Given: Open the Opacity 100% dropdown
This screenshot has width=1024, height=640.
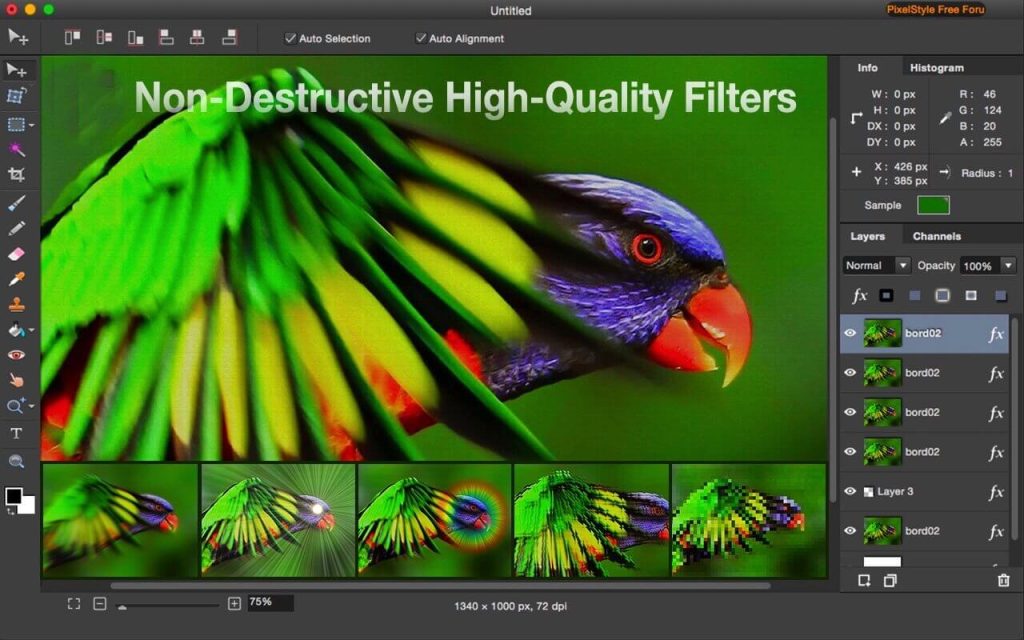Looking at the screenshot, I should (987, 265).
